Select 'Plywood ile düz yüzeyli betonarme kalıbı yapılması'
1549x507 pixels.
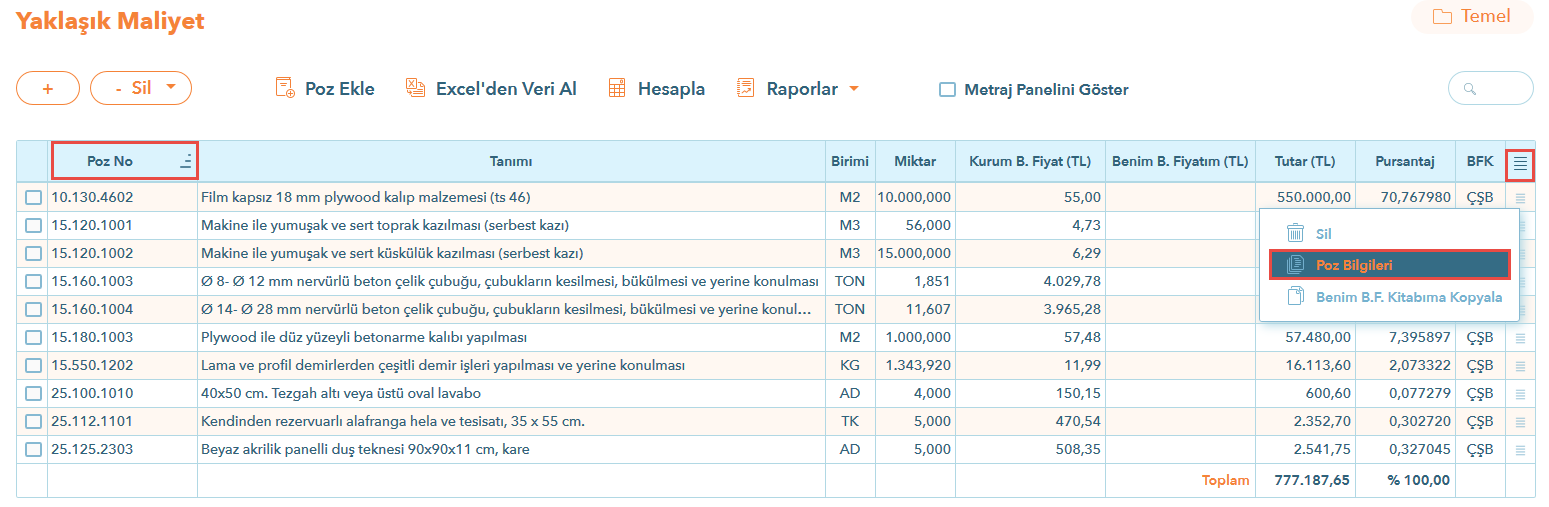pyautogui.click(x=511, y=338)
